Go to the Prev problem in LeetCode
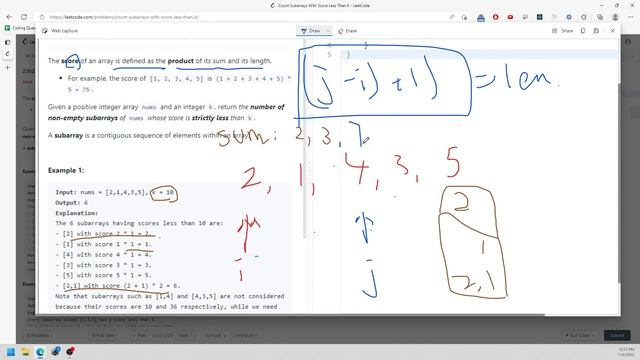Image resolution: width=640 pixels, height=360 pixels. click(139, 335)
